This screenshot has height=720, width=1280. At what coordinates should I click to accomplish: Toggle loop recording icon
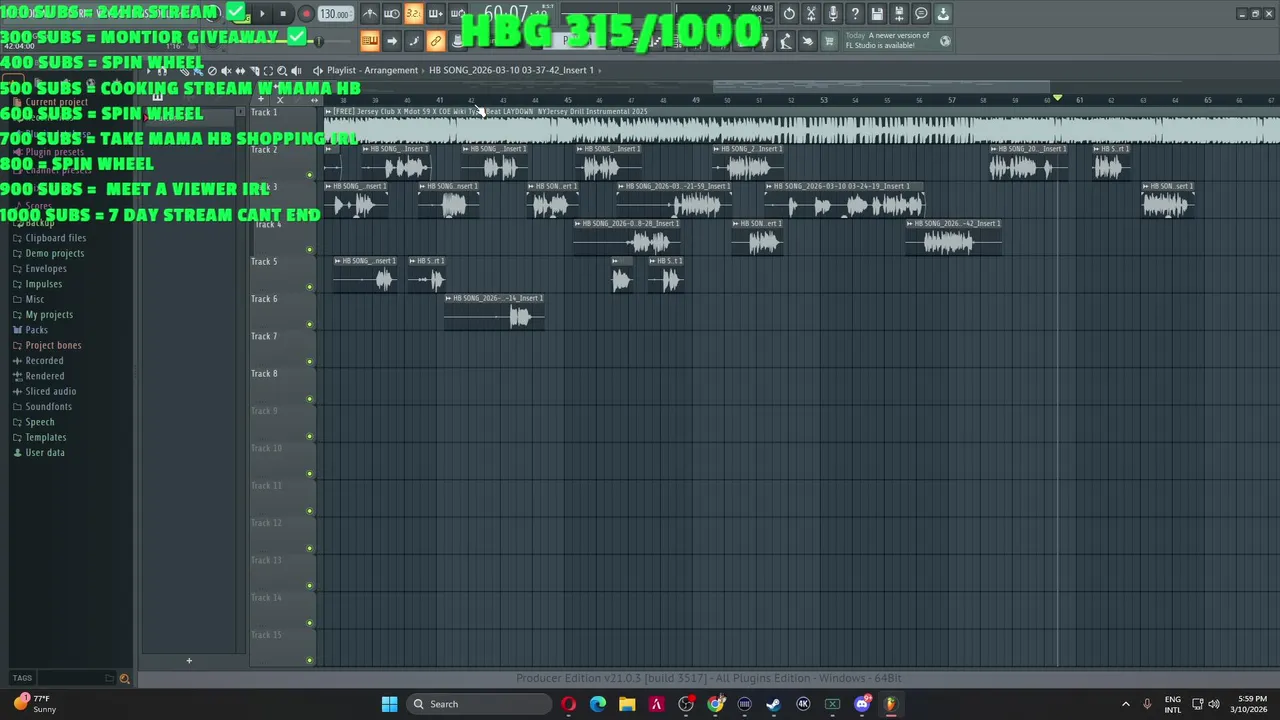pos(457,14)
